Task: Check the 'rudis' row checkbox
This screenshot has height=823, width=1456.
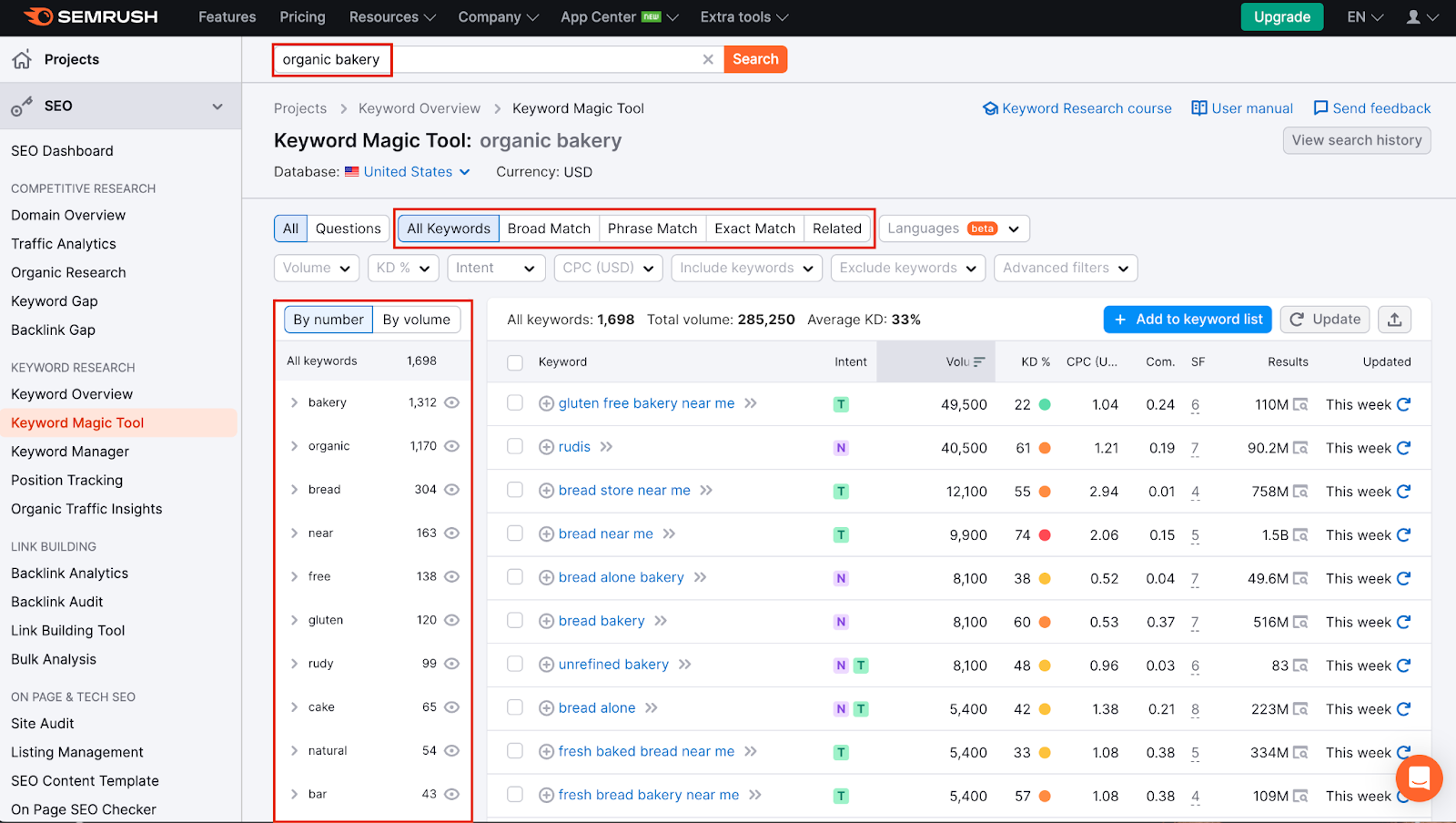Action: (x=515, y=446)
